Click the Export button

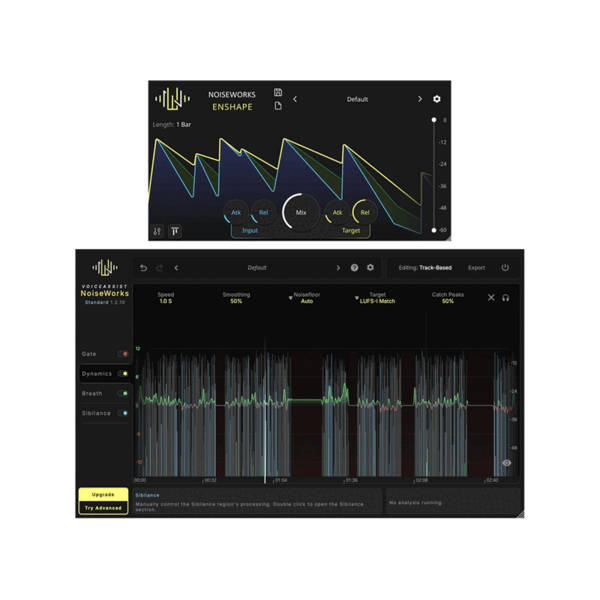476,268
